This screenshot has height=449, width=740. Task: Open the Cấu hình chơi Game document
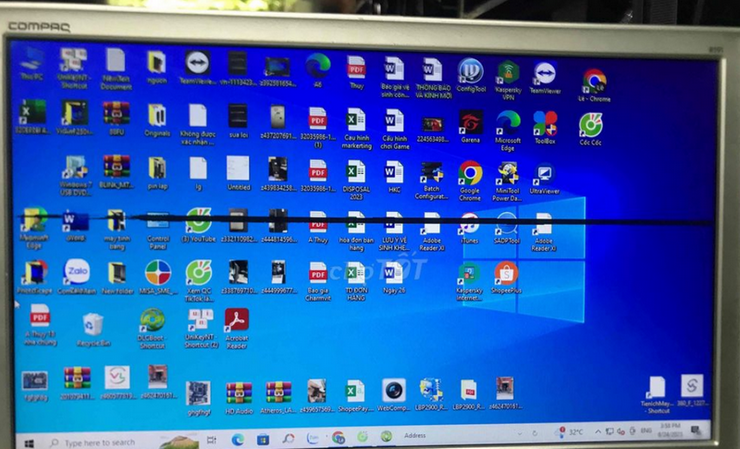(395, 129)
